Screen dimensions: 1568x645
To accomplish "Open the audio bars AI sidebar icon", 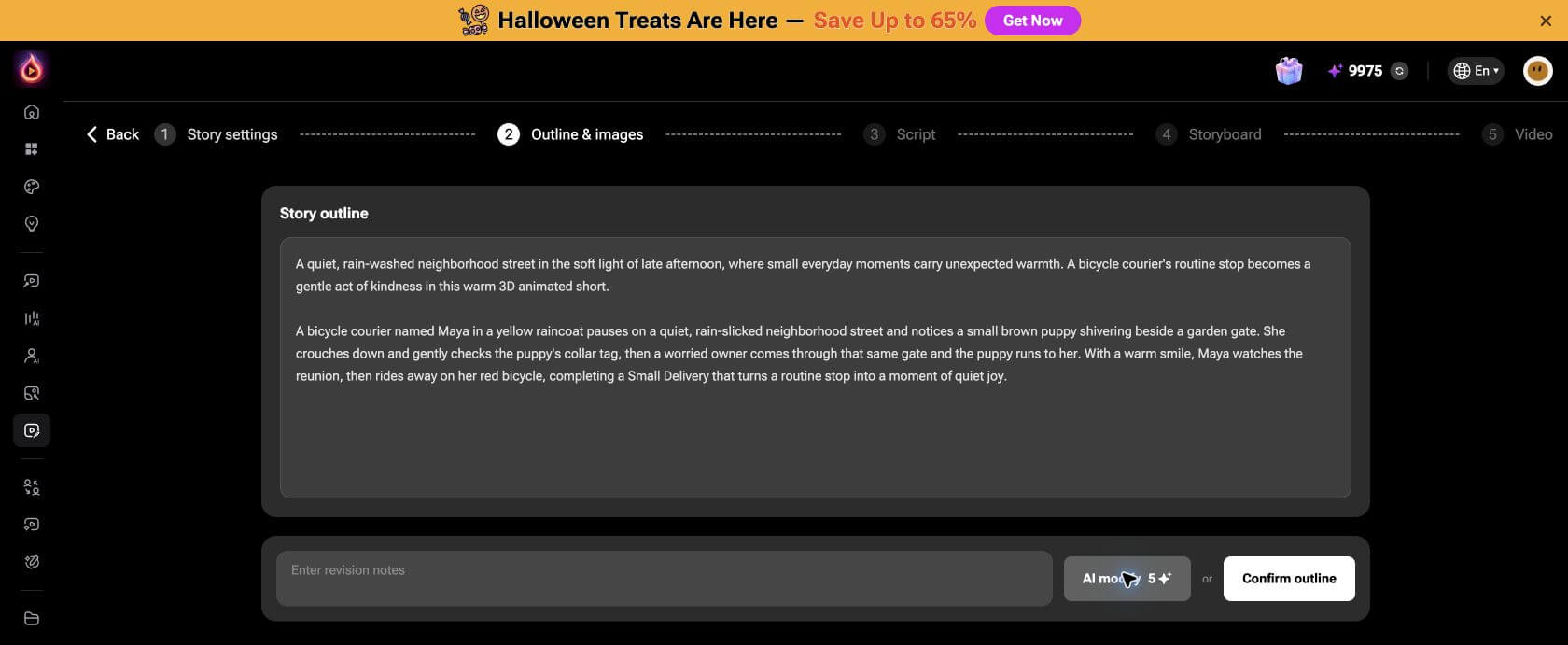I will 32,318.
